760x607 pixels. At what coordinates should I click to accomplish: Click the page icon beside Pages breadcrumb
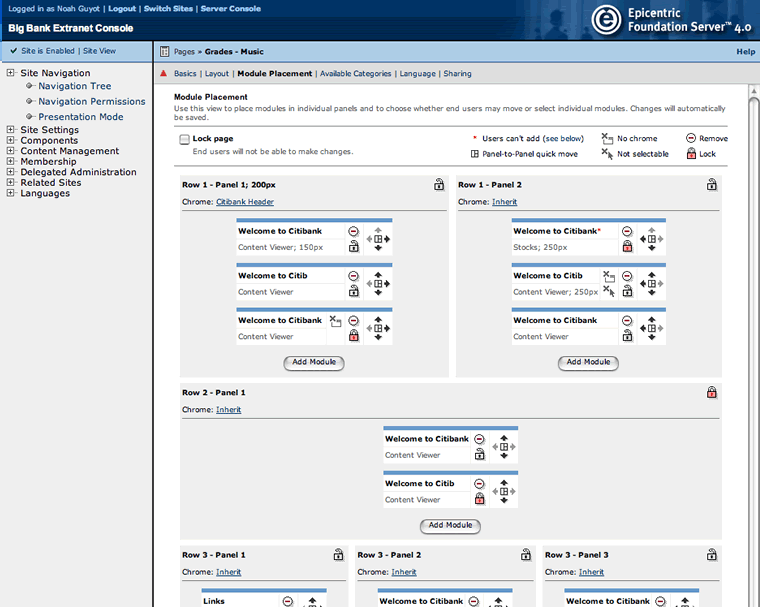pyautogui.click(x=164, y=52)
